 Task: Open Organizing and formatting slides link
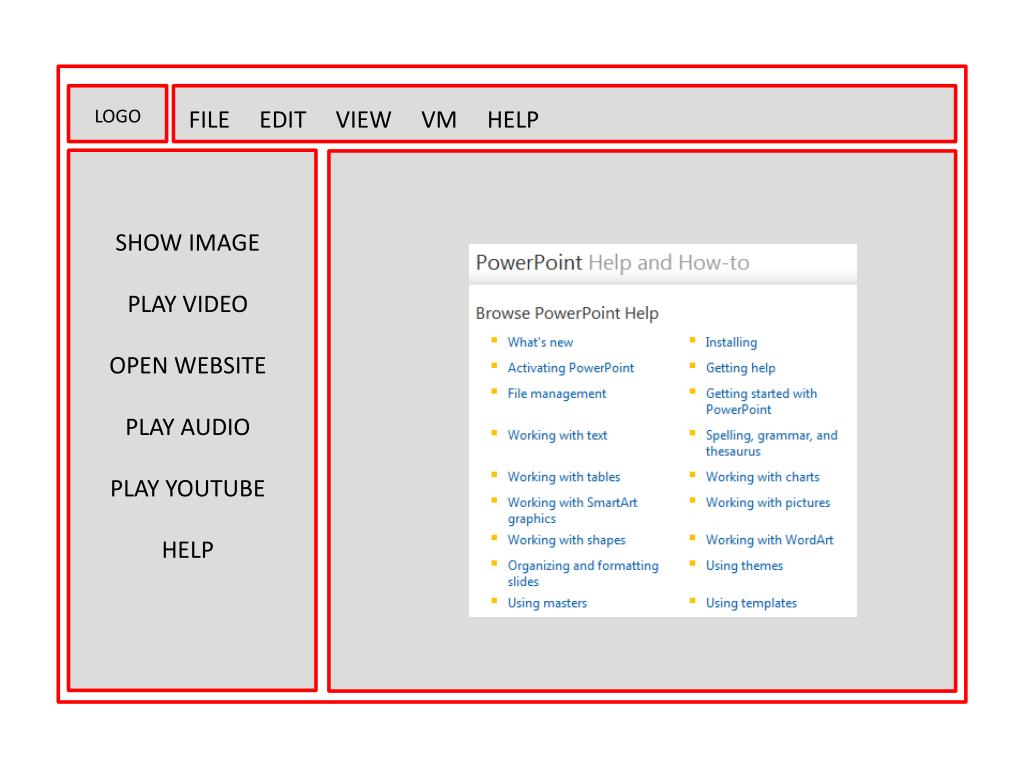pos(583,573)
